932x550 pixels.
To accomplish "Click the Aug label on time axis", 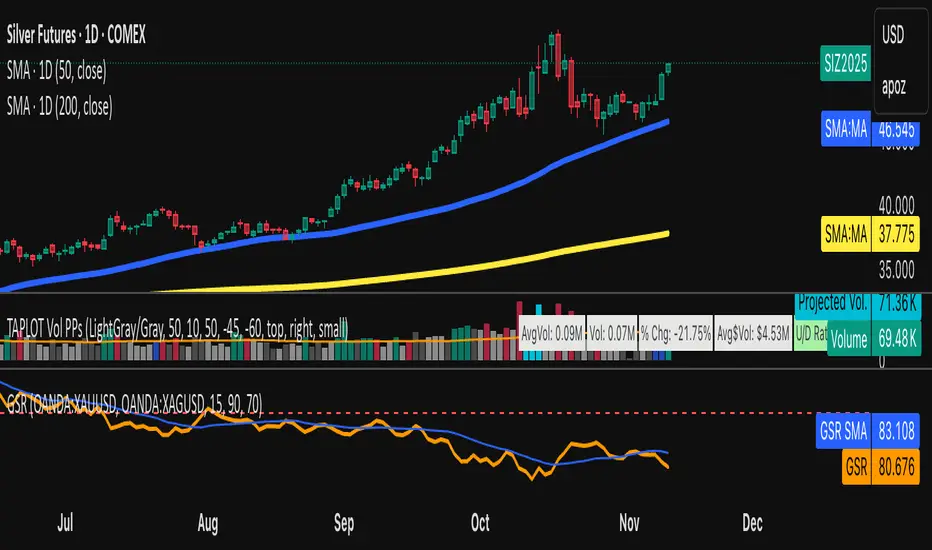I will coord(208,523).
